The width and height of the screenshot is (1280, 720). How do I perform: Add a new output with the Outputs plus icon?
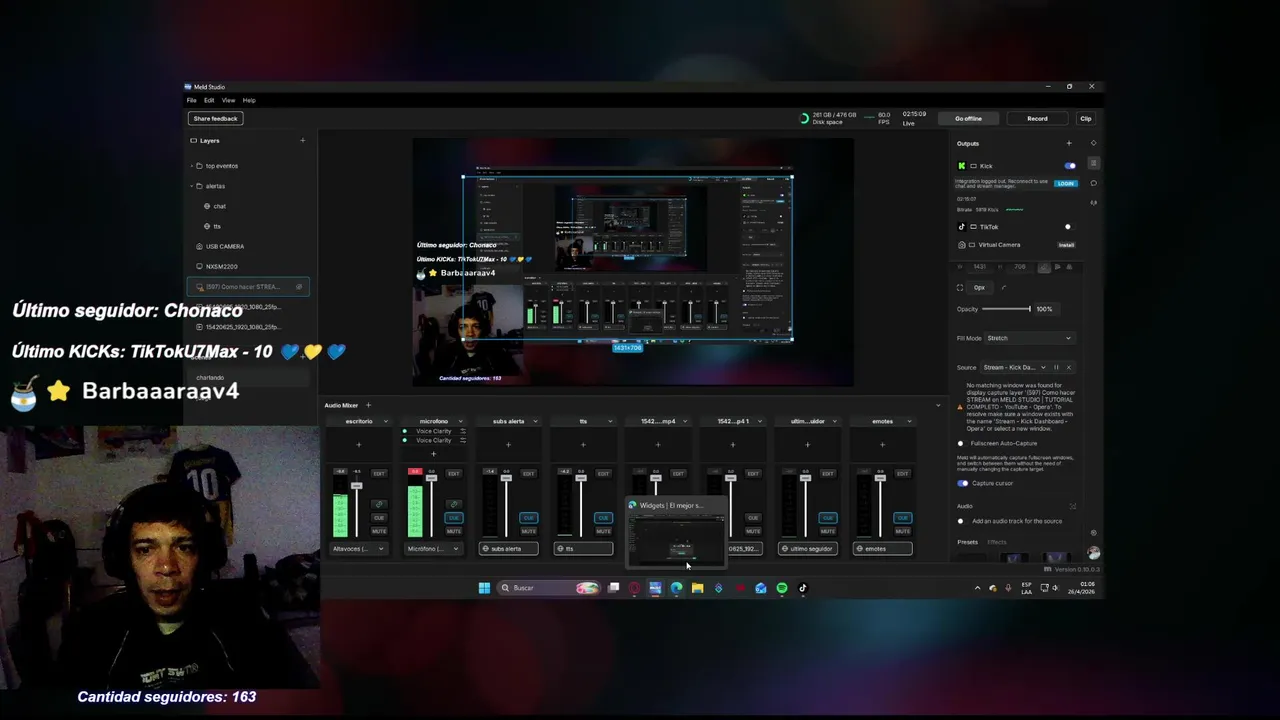[x=1069, y=143]
